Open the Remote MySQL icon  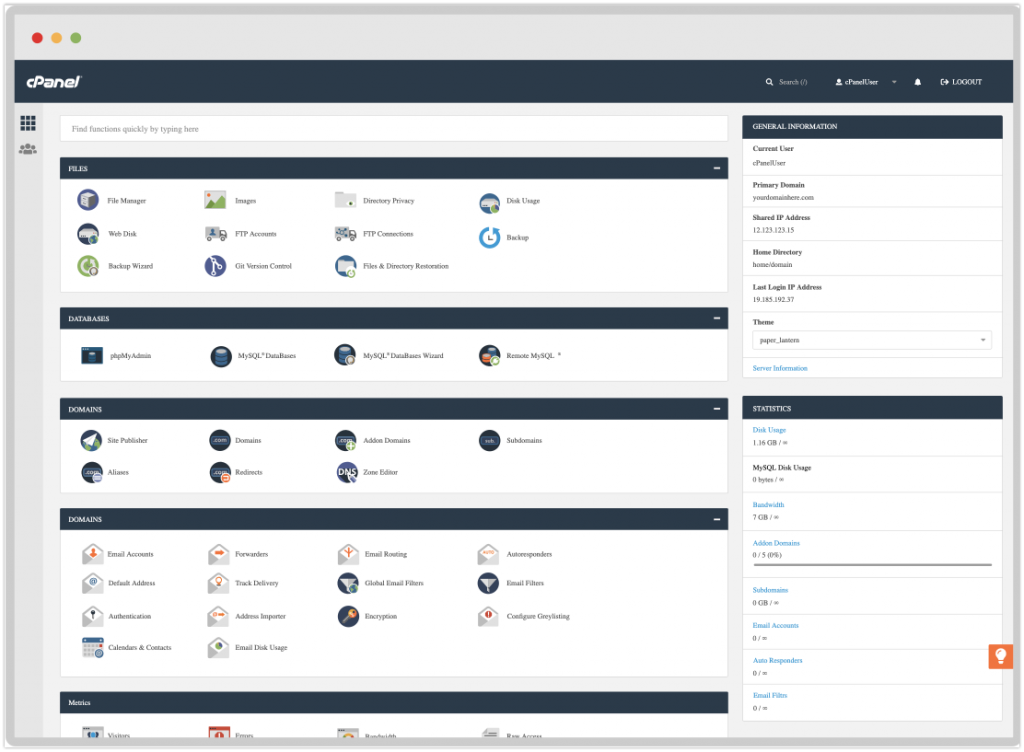[489, 355]
